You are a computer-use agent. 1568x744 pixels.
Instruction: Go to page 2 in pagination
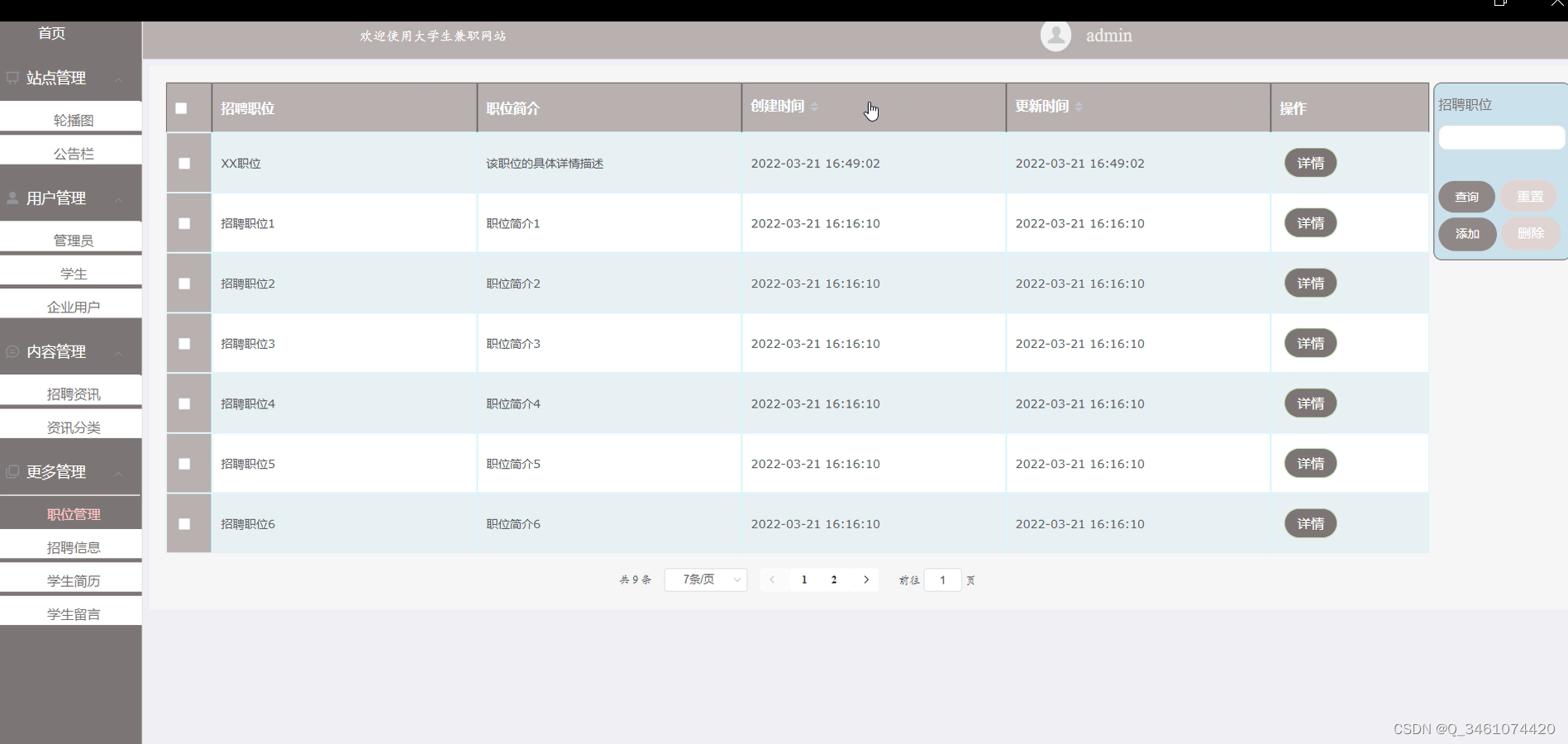coord(834,579)
